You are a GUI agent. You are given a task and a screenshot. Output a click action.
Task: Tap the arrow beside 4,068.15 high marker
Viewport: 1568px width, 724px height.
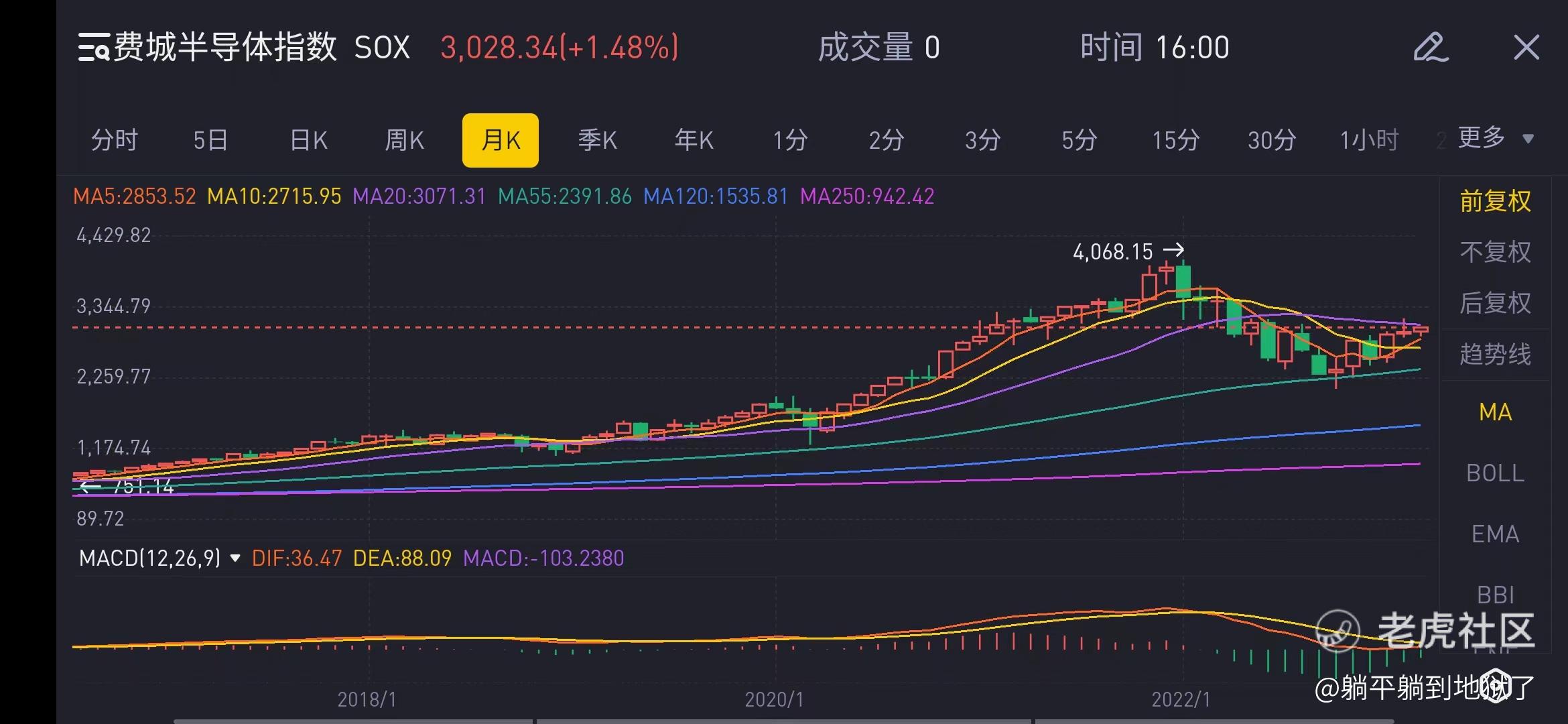click(x=1173, y=250)
